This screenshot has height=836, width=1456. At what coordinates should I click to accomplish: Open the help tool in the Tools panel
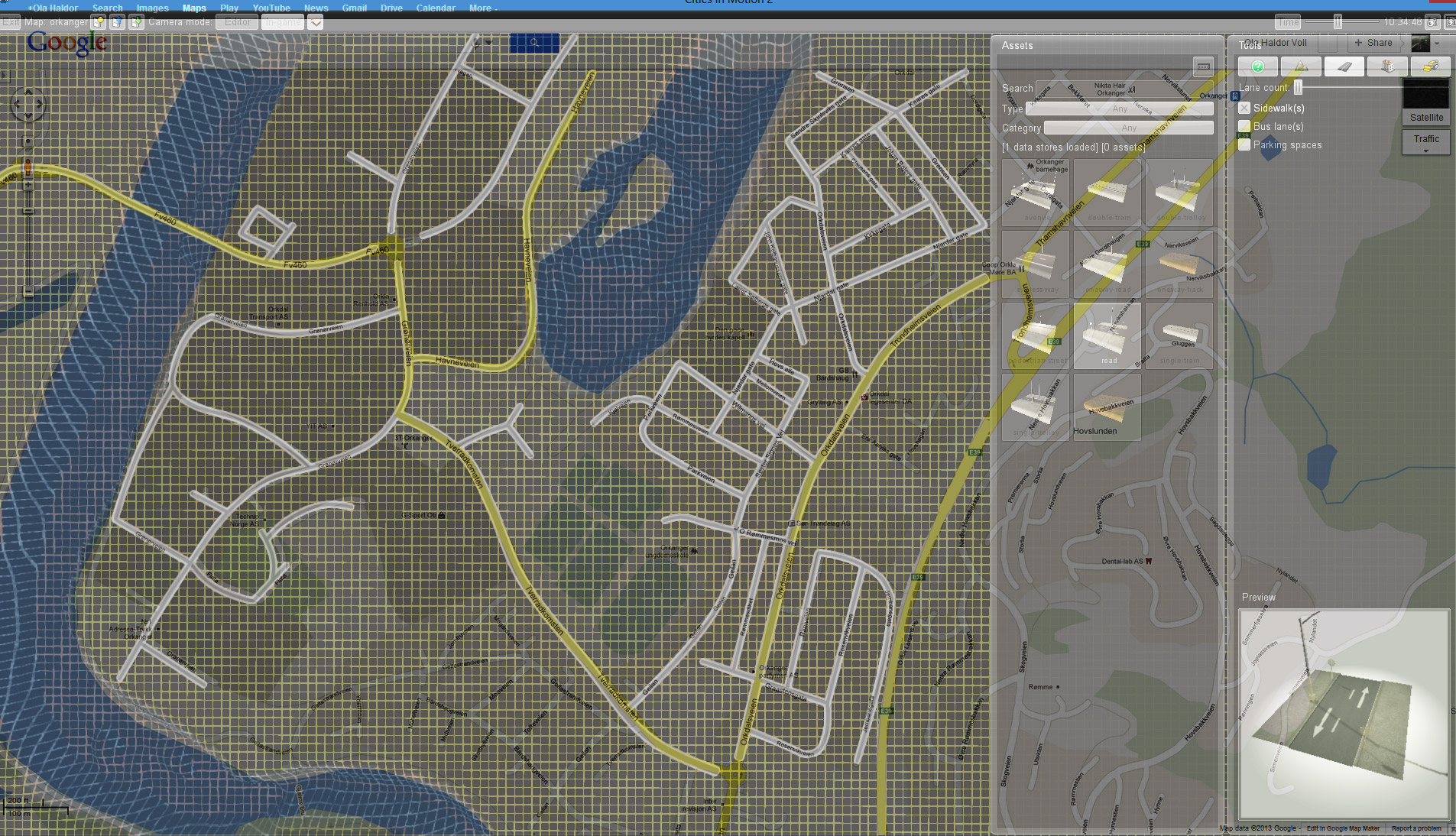point(1257,66)
